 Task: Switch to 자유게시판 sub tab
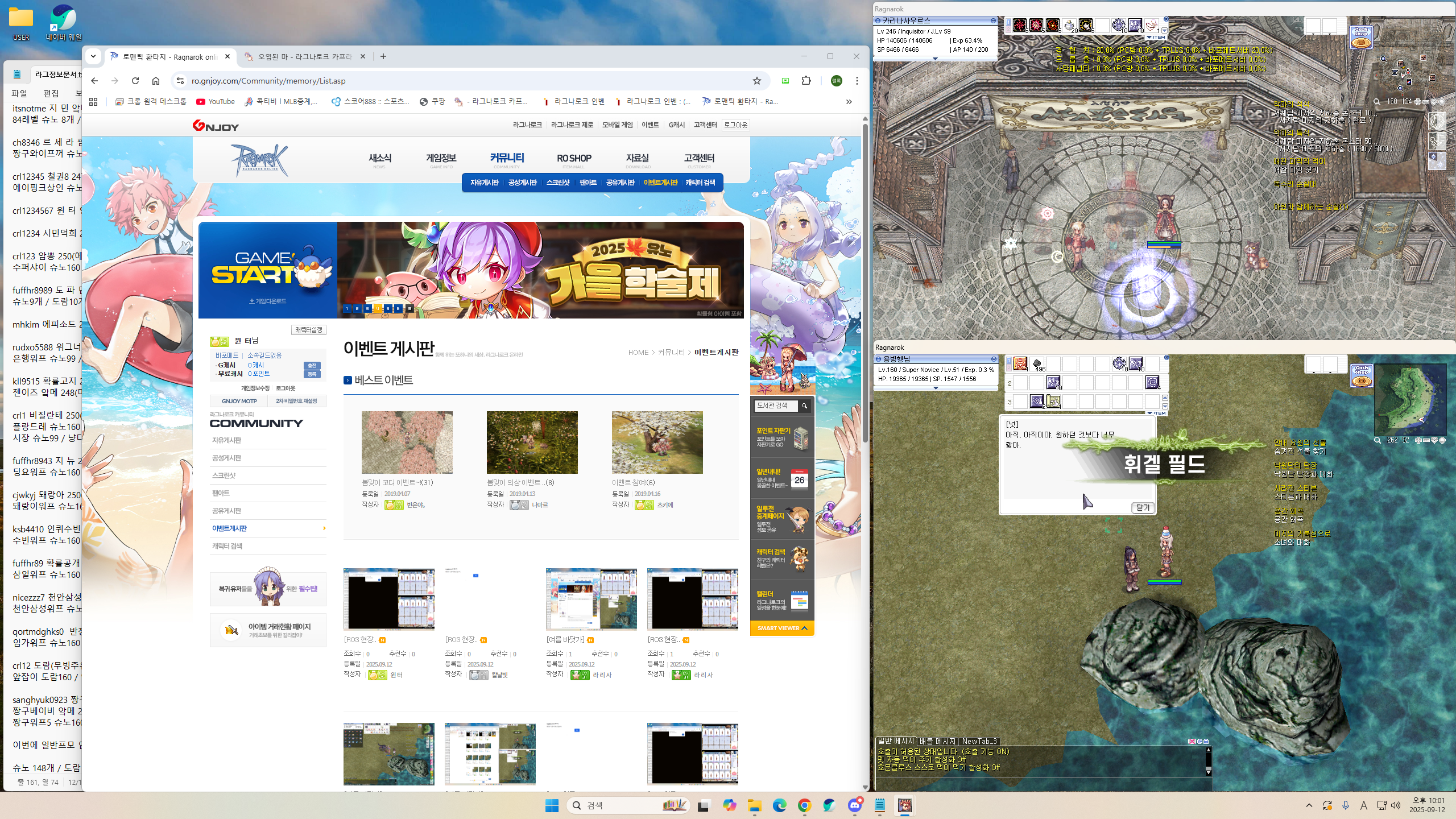tap(484, 183)
